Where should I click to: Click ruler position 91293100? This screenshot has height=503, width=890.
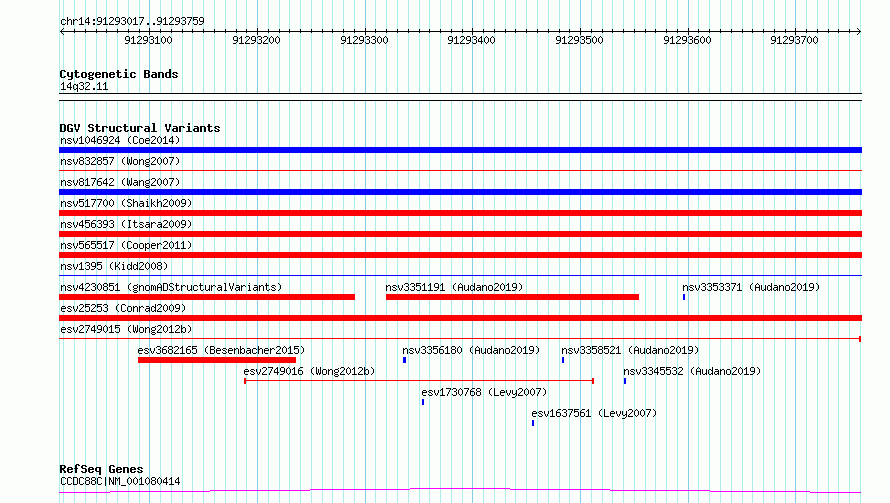tap(148, 40)
